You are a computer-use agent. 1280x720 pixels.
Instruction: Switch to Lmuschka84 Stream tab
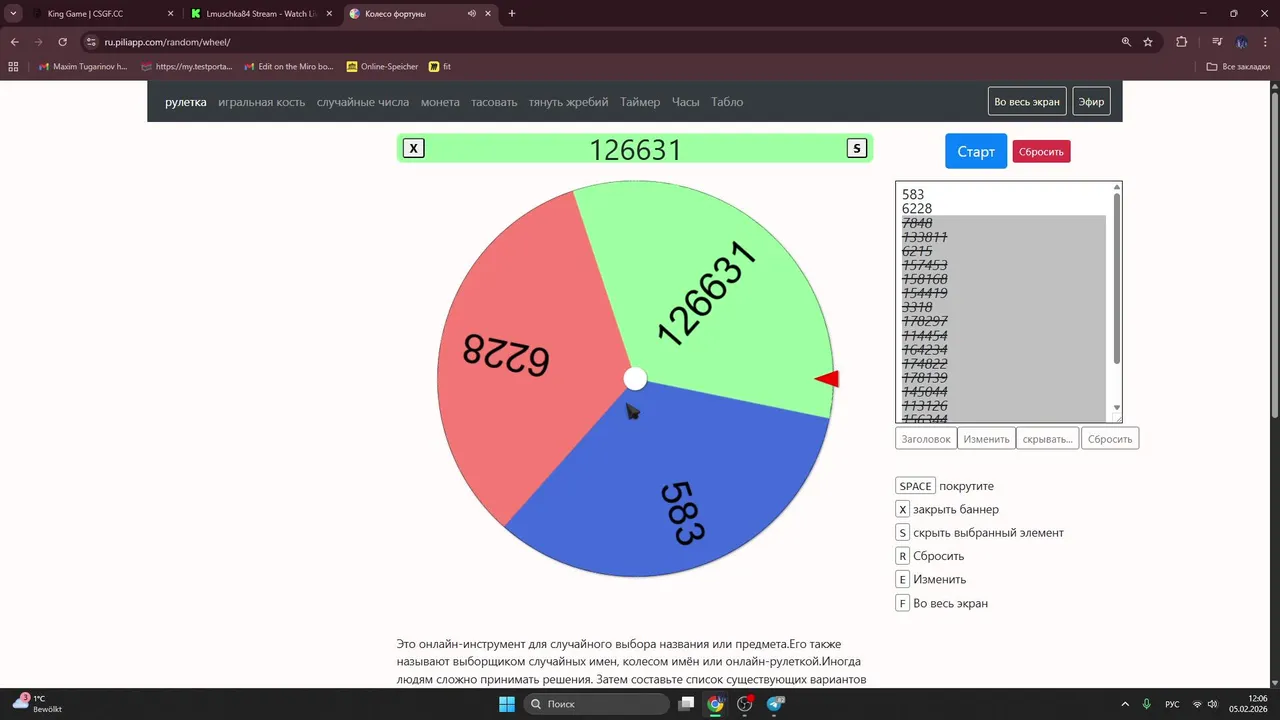tap(260, 14)
